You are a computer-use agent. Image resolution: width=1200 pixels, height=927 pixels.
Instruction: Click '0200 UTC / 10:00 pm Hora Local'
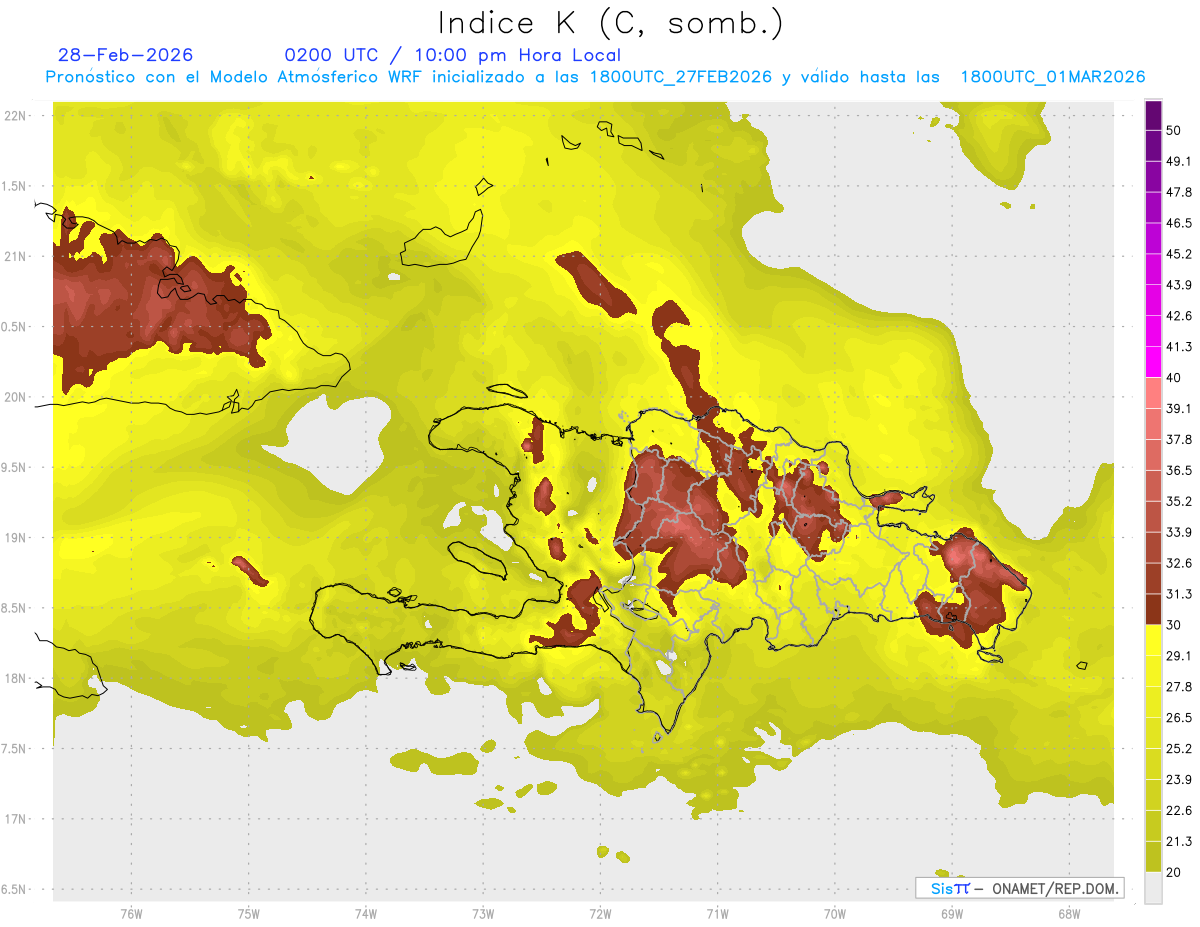pyautogui.click(x=453, y=55)
